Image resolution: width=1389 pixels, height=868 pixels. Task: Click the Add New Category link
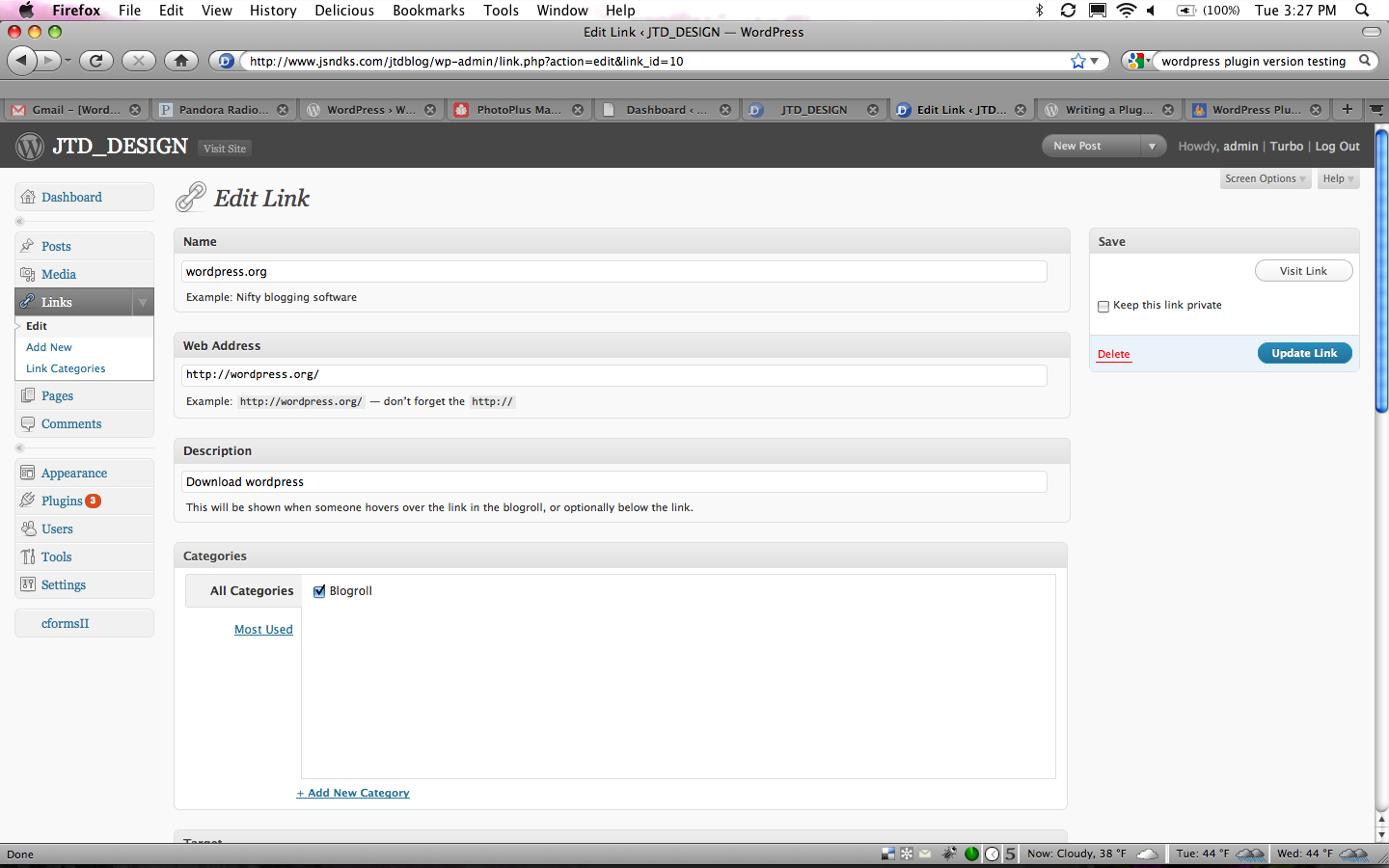[353, 793]
